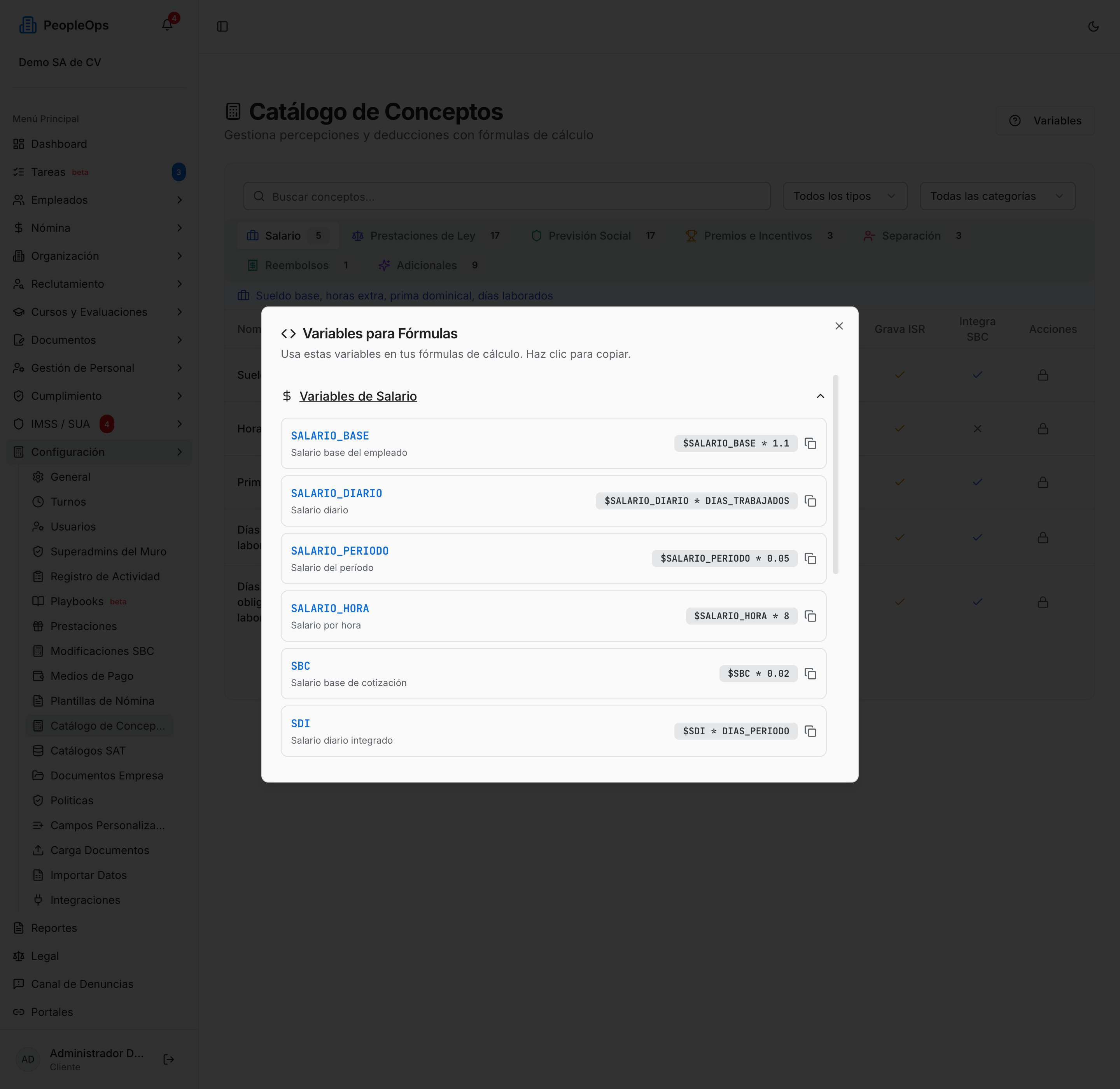This screenshot has width=1120, height=1089.
Task: Close the Variables para Fórmulas dialog
Action: point(838,326)
